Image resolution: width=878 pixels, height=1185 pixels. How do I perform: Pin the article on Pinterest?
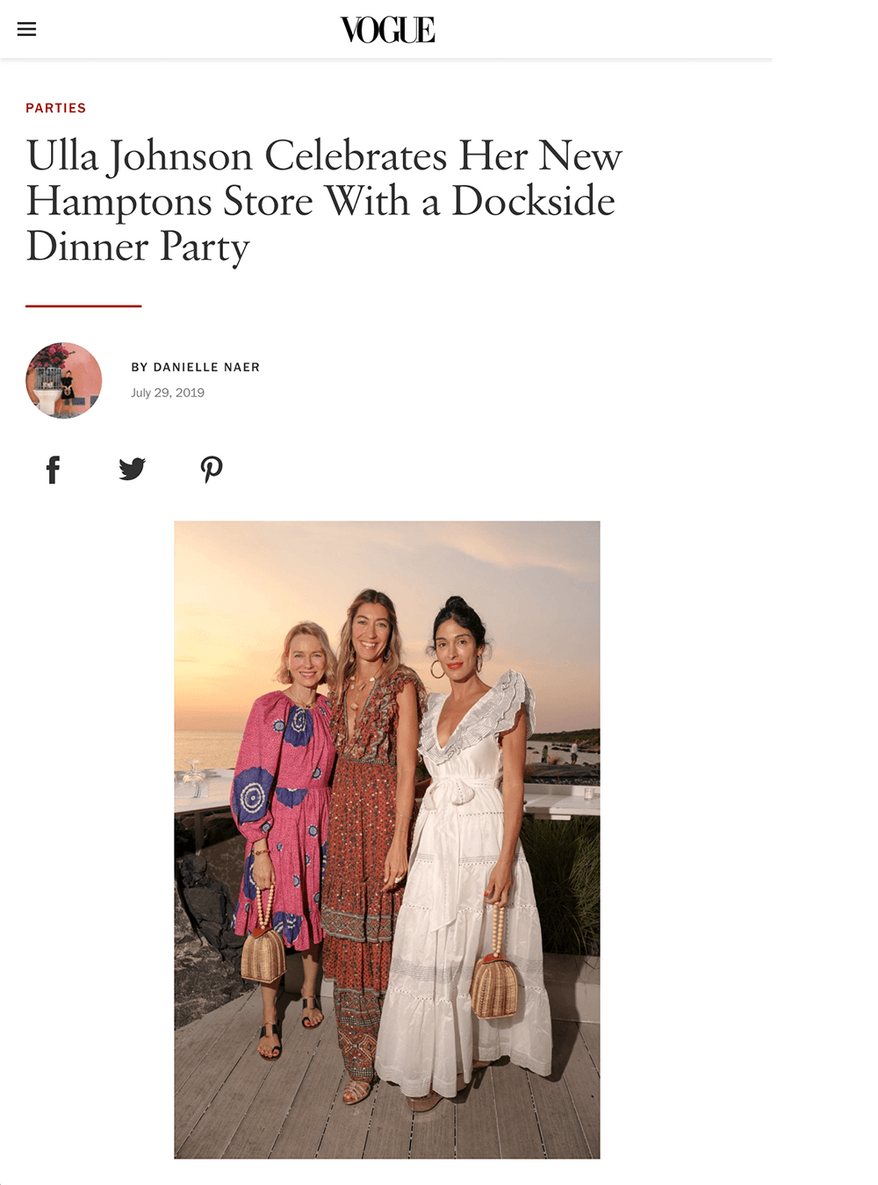click(x=212, y=469)
